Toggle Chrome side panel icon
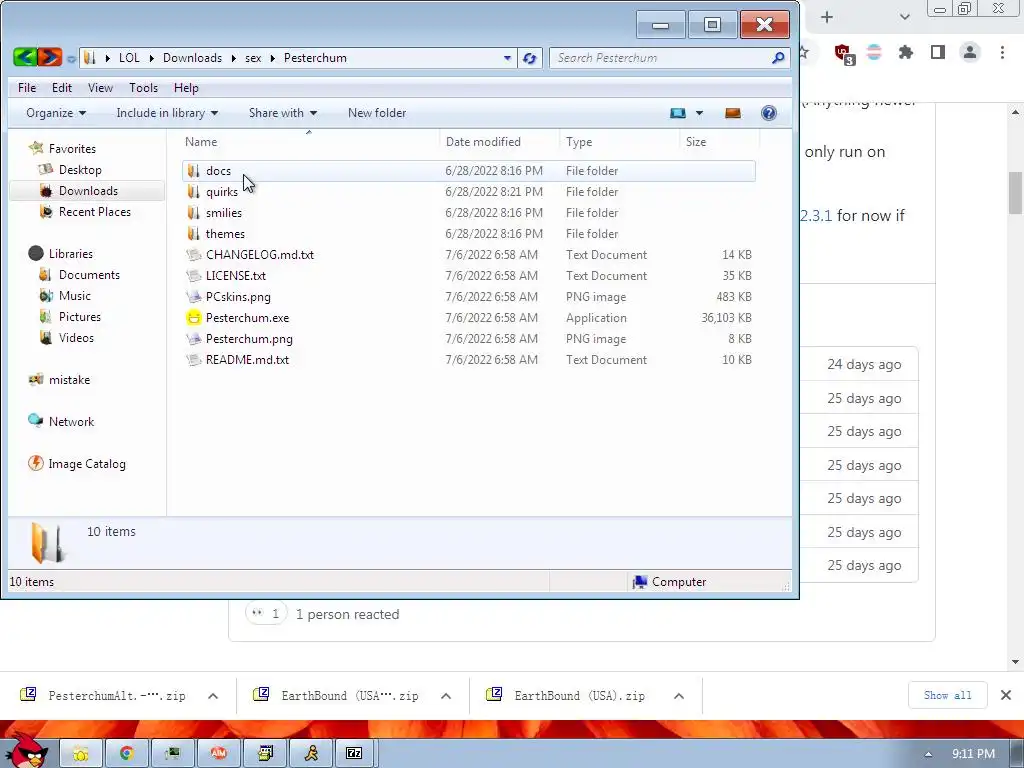 coord(938,52)
